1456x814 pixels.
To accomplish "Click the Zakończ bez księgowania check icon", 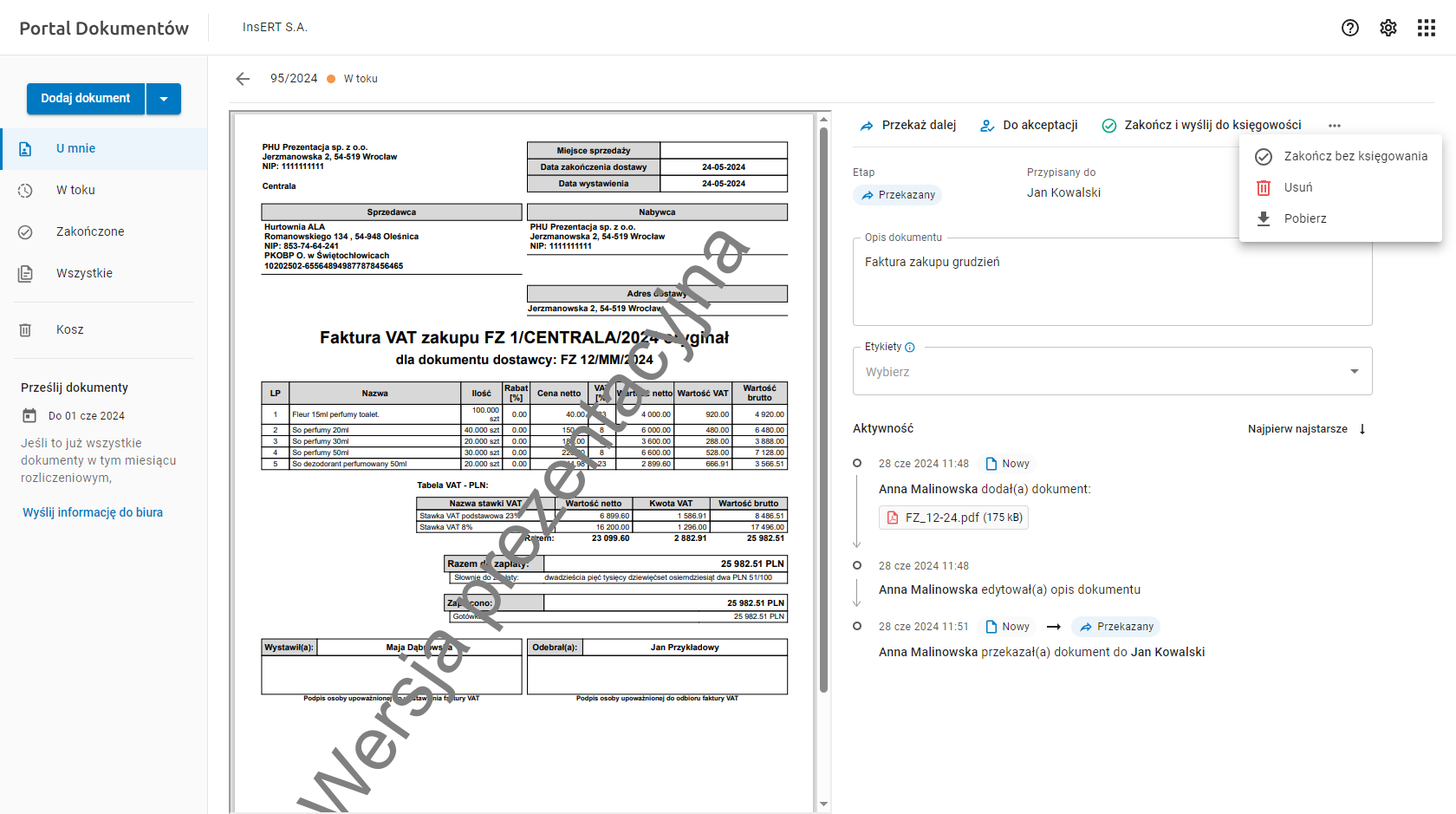I will 1264,156.
